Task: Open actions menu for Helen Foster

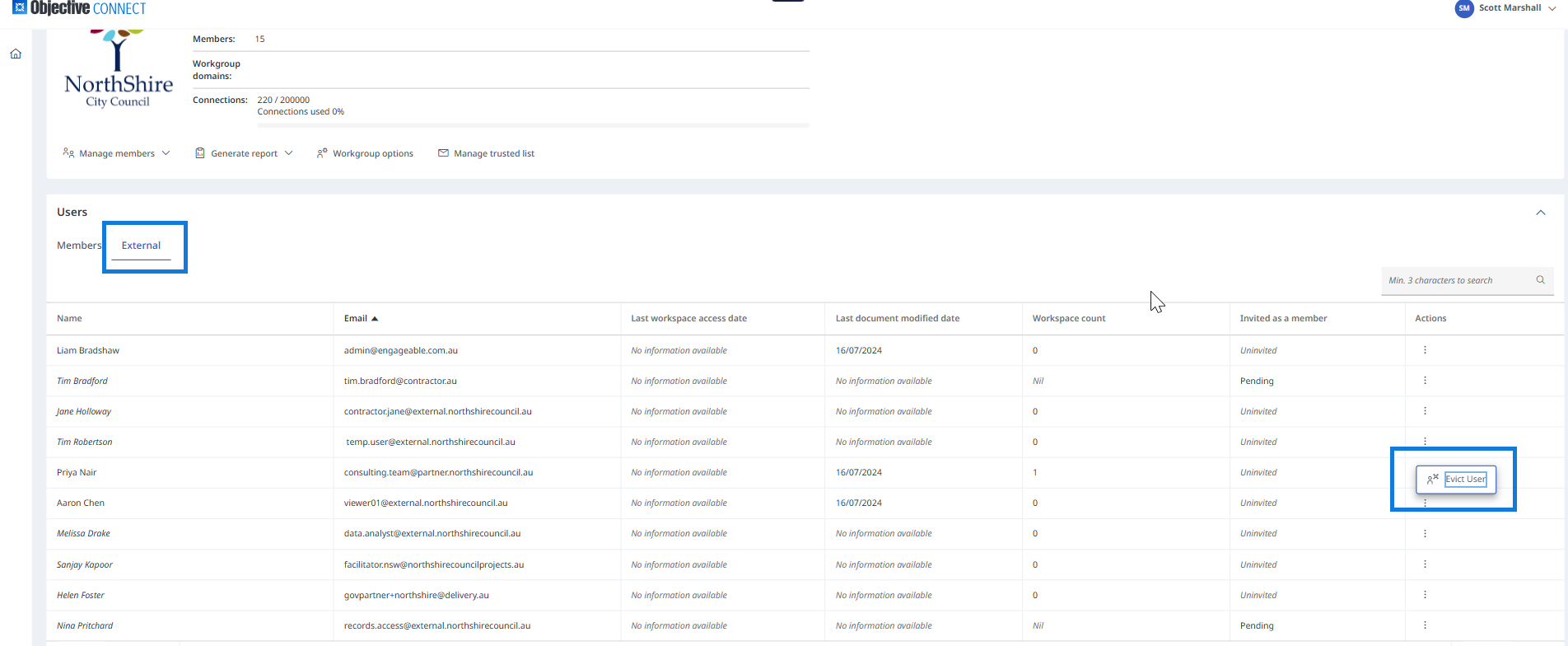Action: tap(1425, 595)
